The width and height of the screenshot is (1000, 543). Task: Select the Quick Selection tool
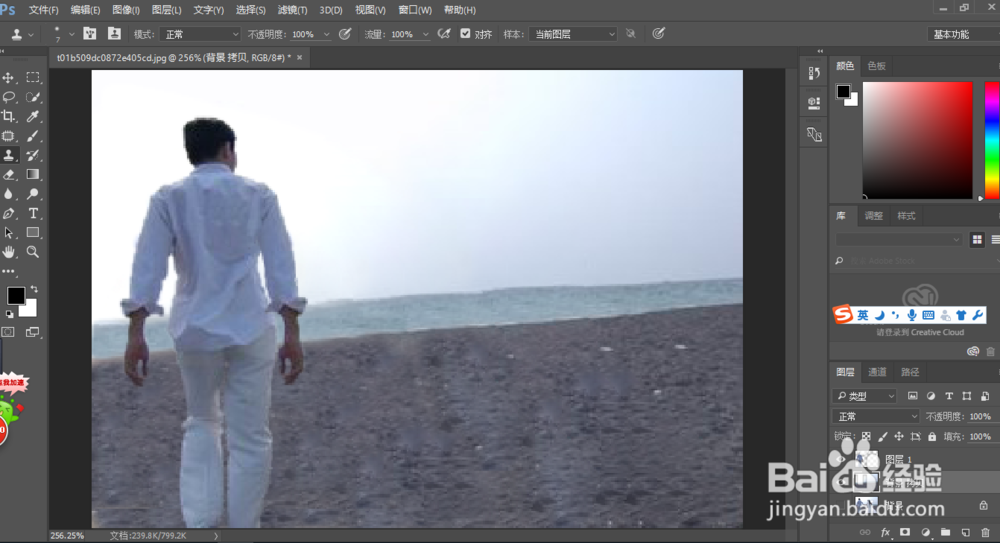tap(33, 97)
